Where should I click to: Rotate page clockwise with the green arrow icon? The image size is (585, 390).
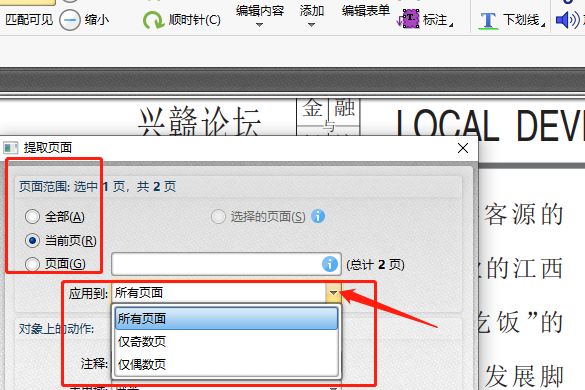tap(153, 19)
